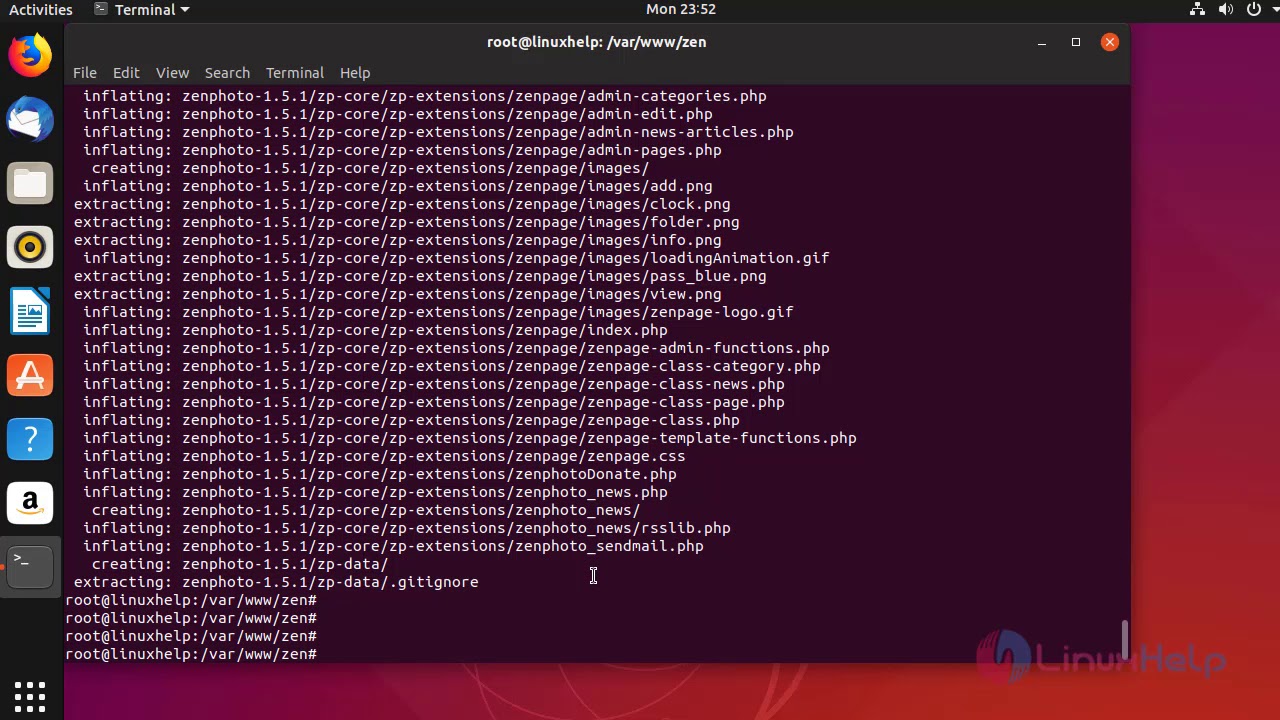Image resolution: width=1280 pixels, height=720 pixels.
Task: Open Firefox from the dock
Action: click(30, 55)
